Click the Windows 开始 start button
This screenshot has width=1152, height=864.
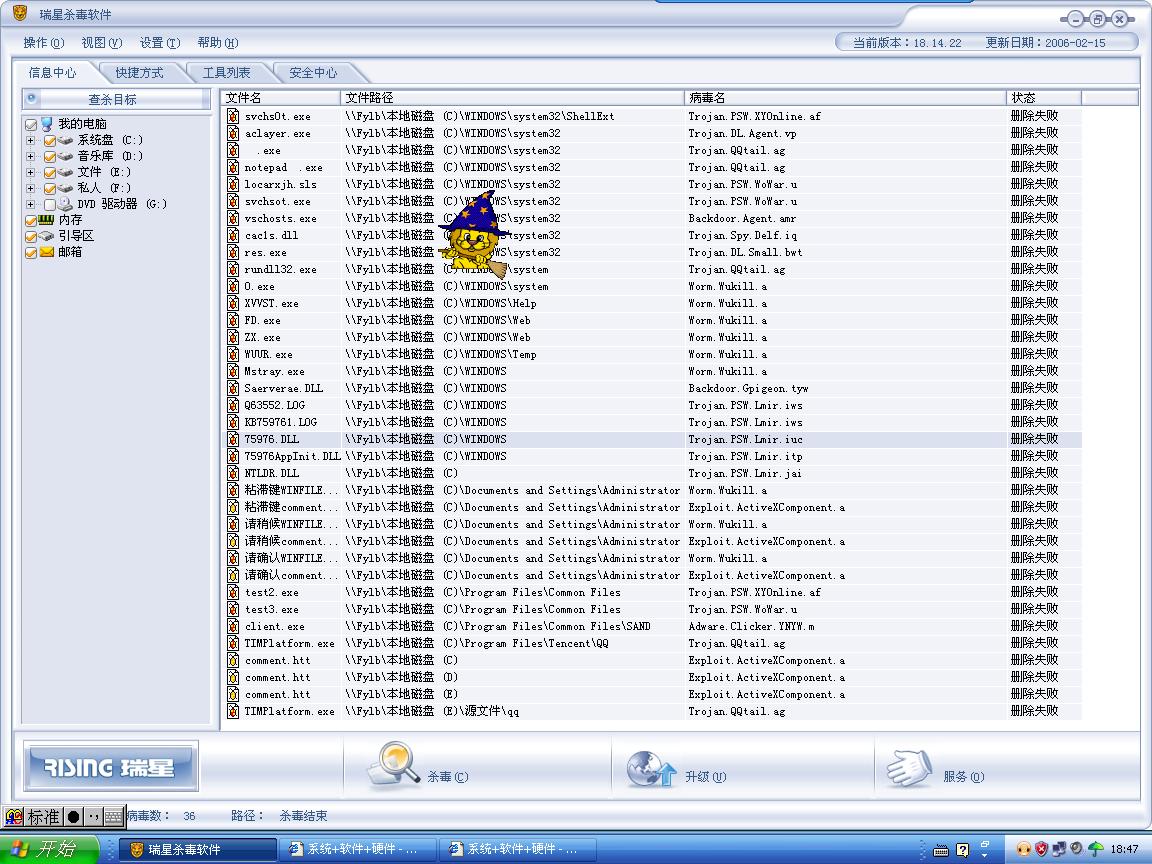49,849
